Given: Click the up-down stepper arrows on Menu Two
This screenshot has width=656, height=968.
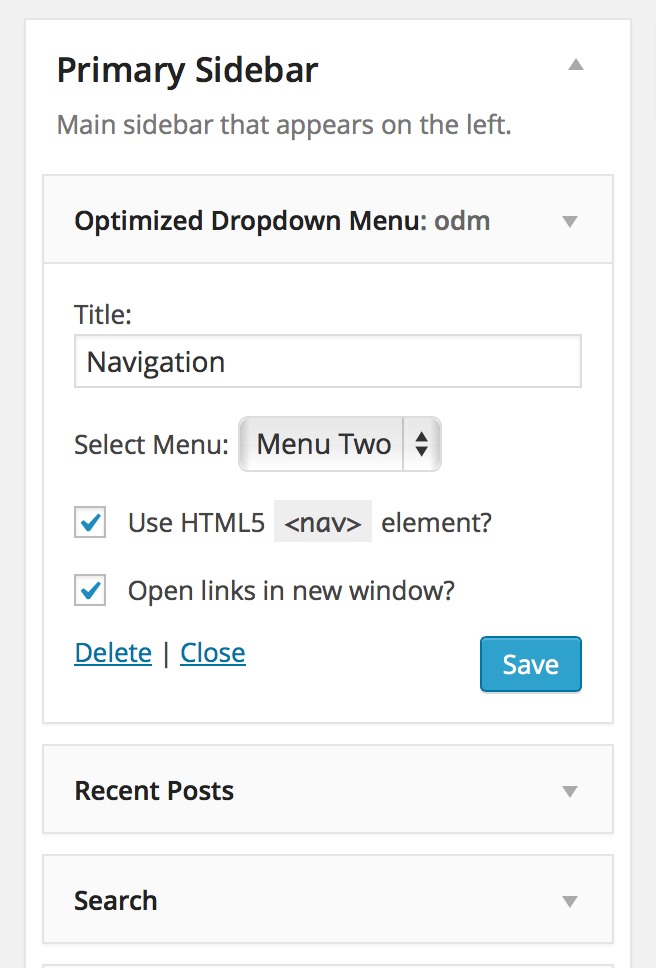Looking at the screenshot, I should pyautogui.click(x=422, y=444).
